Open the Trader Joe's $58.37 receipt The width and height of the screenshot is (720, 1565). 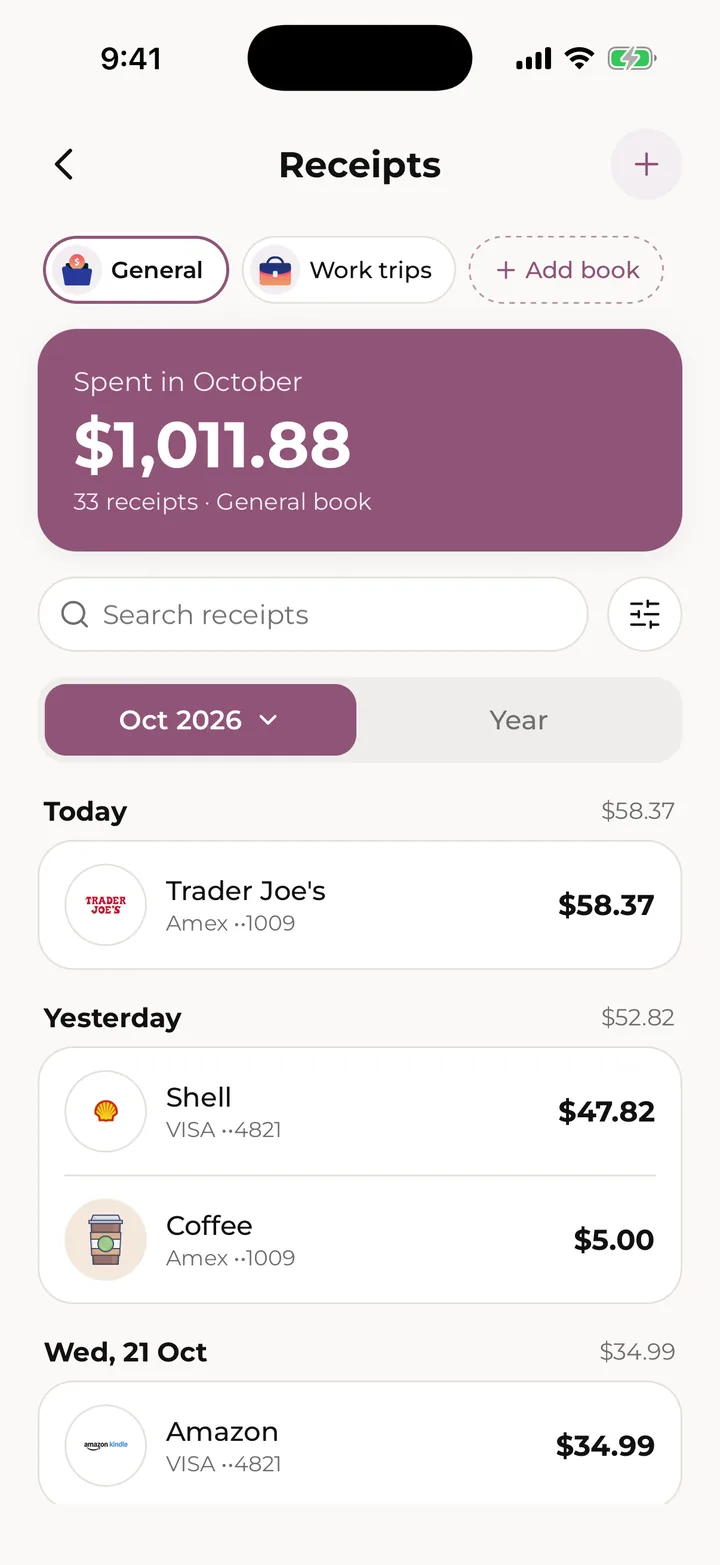point(360,905)
